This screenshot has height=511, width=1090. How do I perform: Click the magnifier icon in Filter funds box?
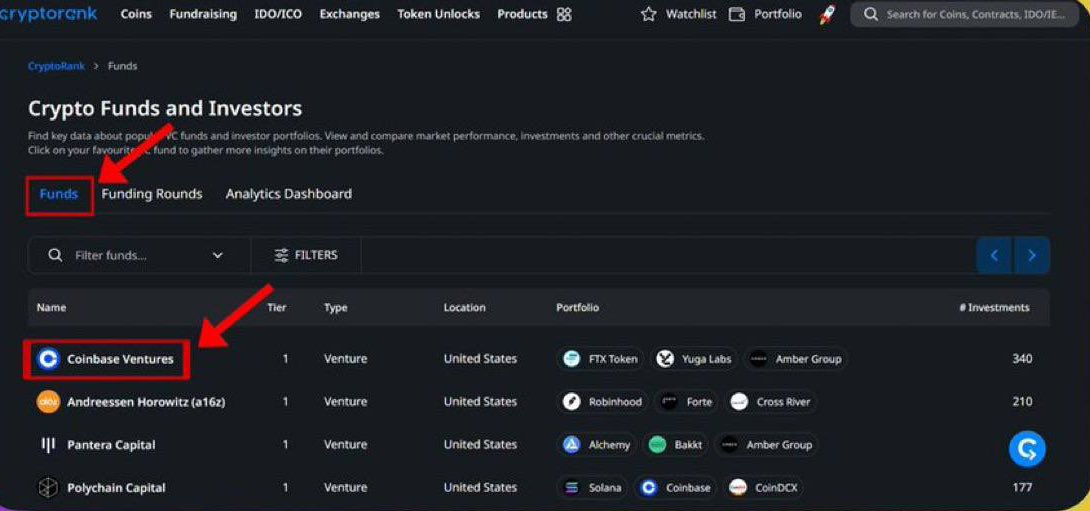(56, 255)
